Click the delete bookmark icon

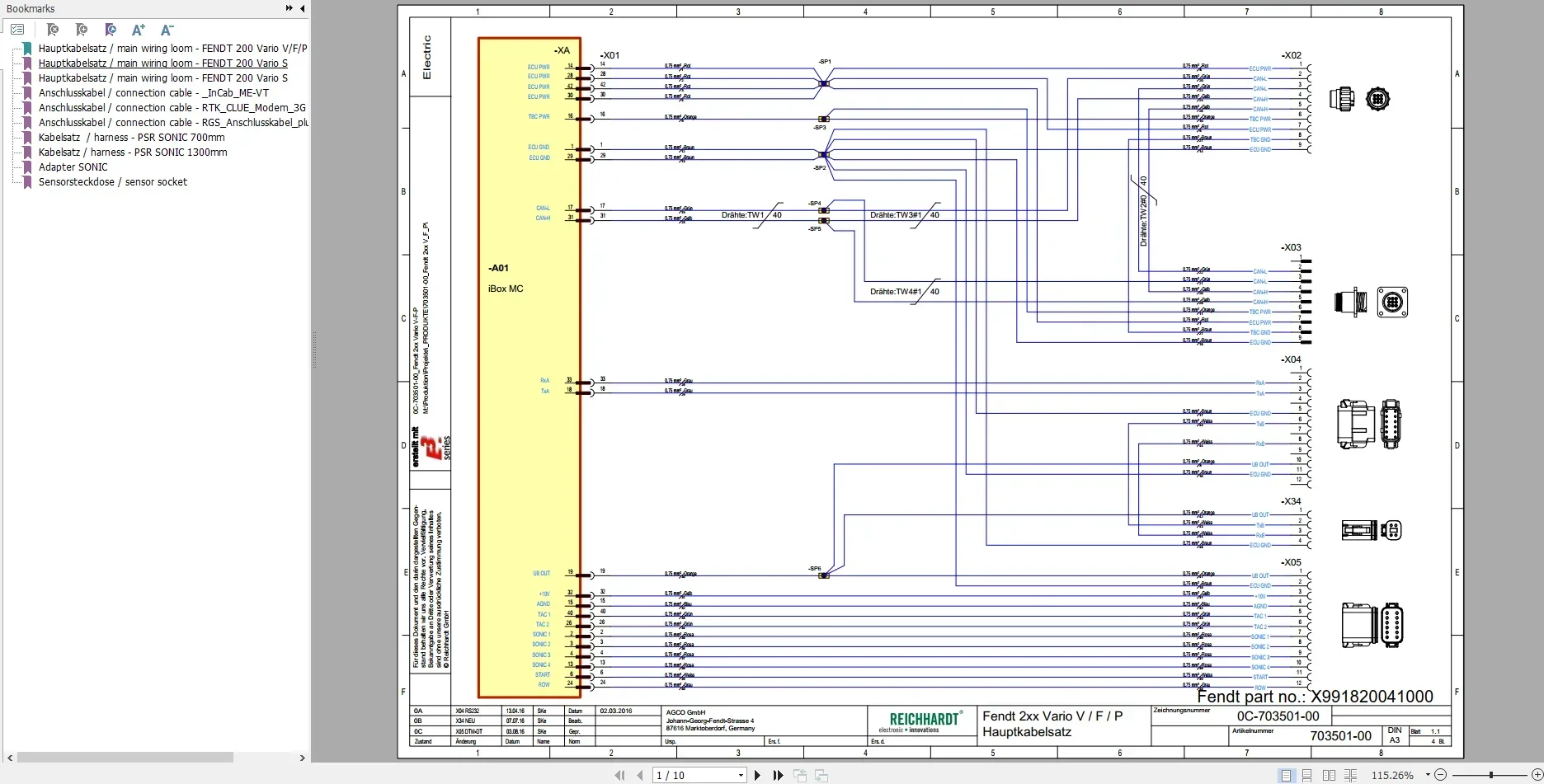click(53, 30)
